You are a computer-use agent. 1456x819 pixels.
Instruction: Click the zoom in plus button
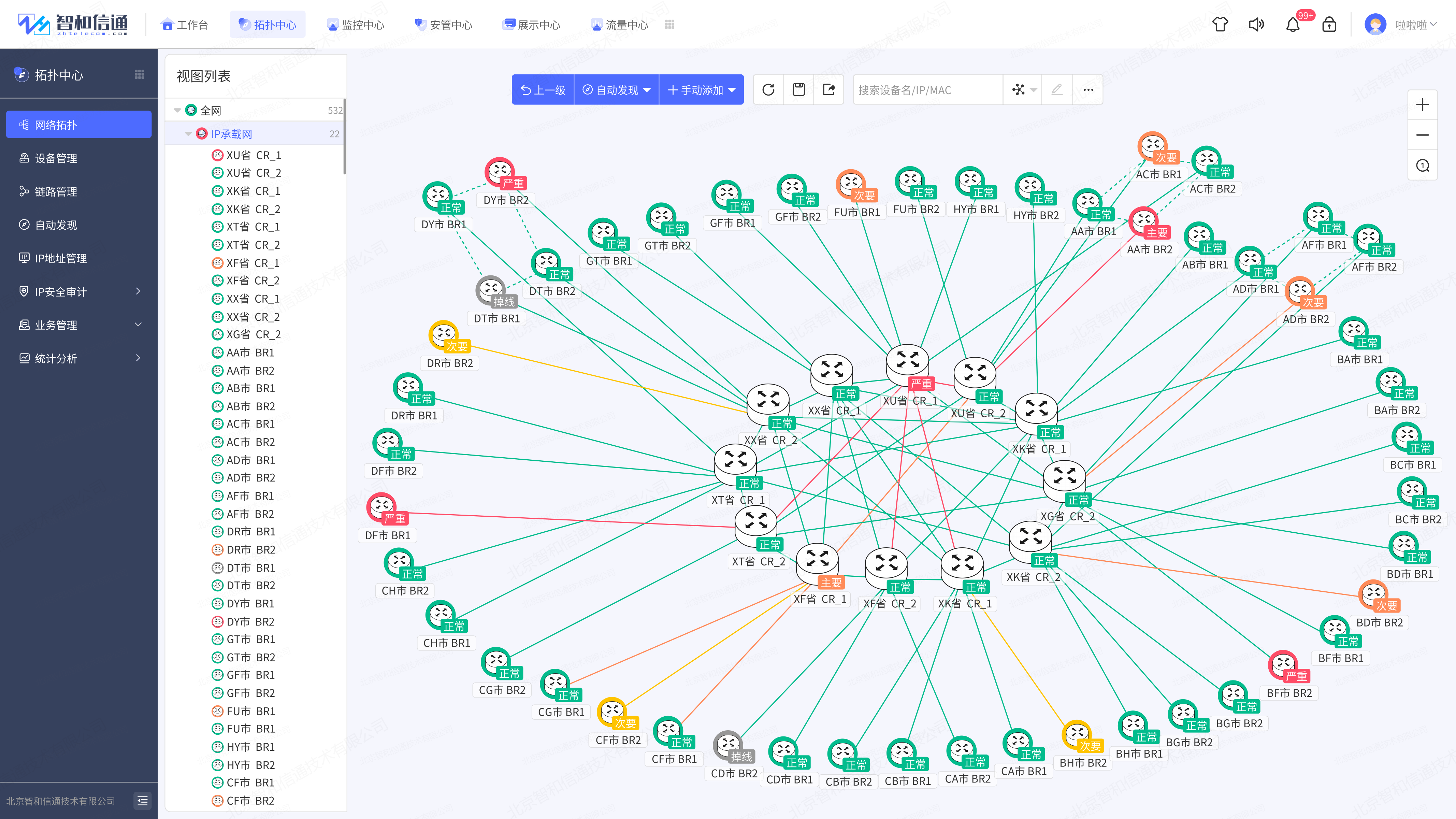1422,105
